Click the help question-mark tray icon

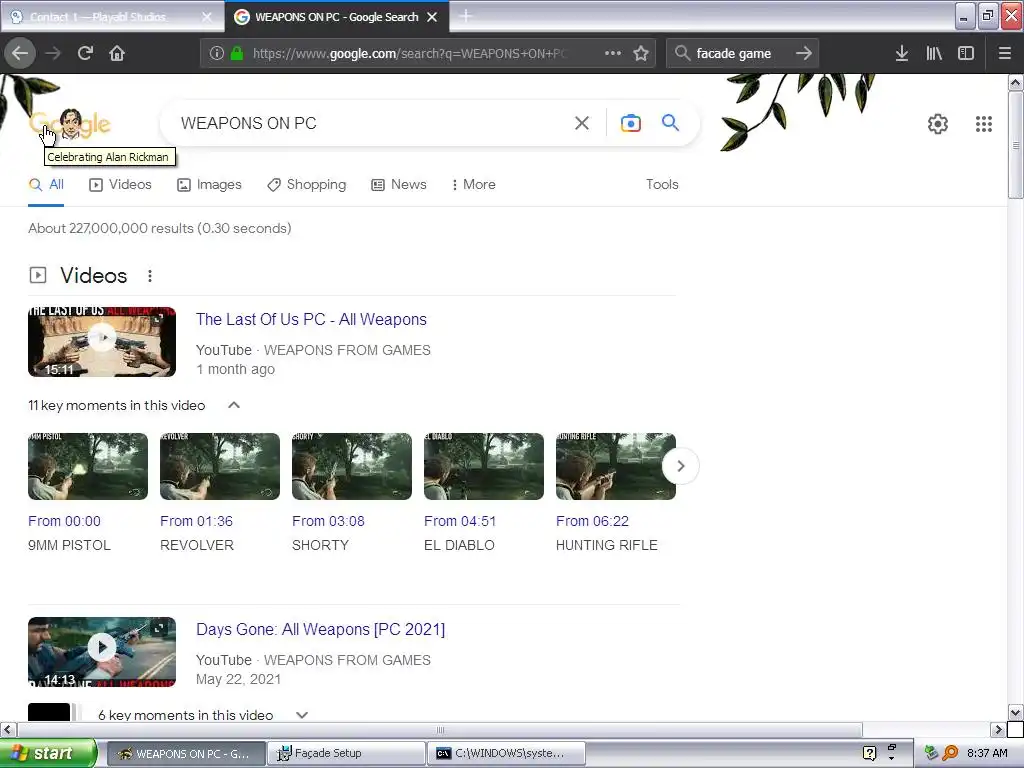point(869,753)
